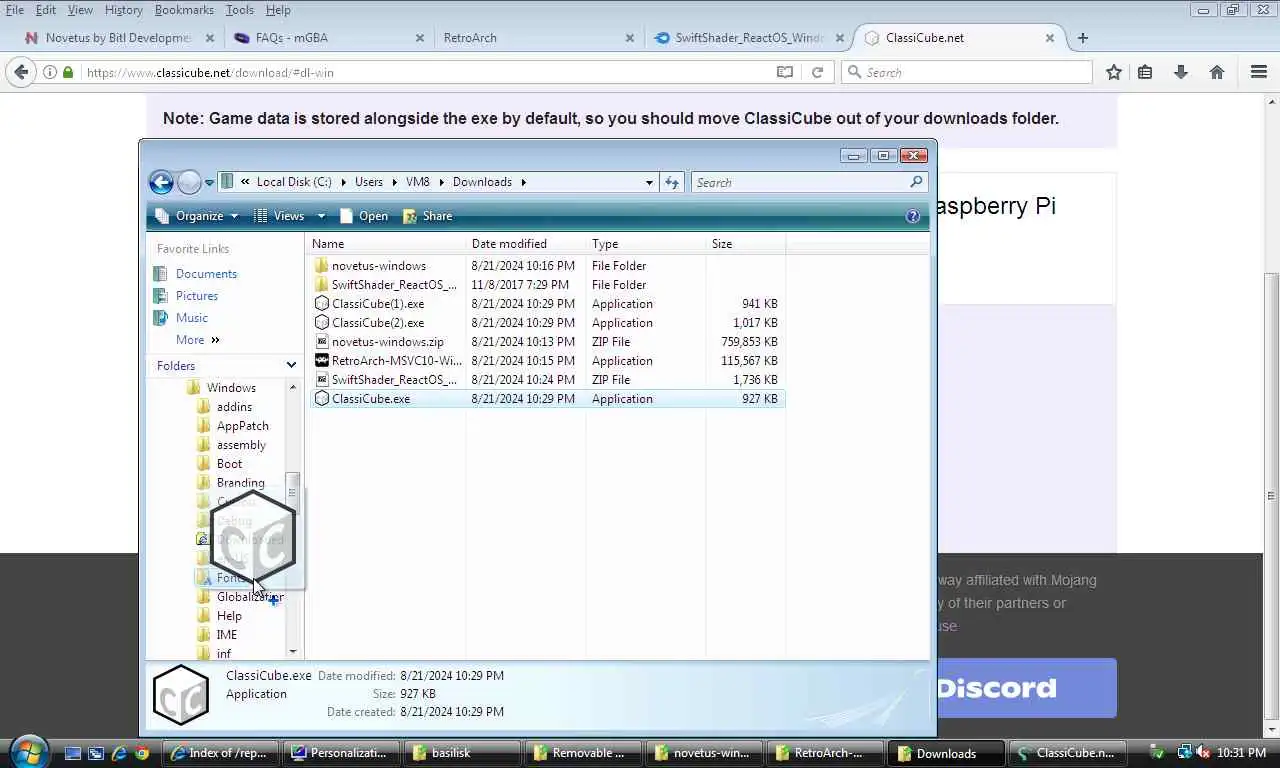Open the Organize menu
This screenshot has width=1280, height=768.
coord(198,216)
